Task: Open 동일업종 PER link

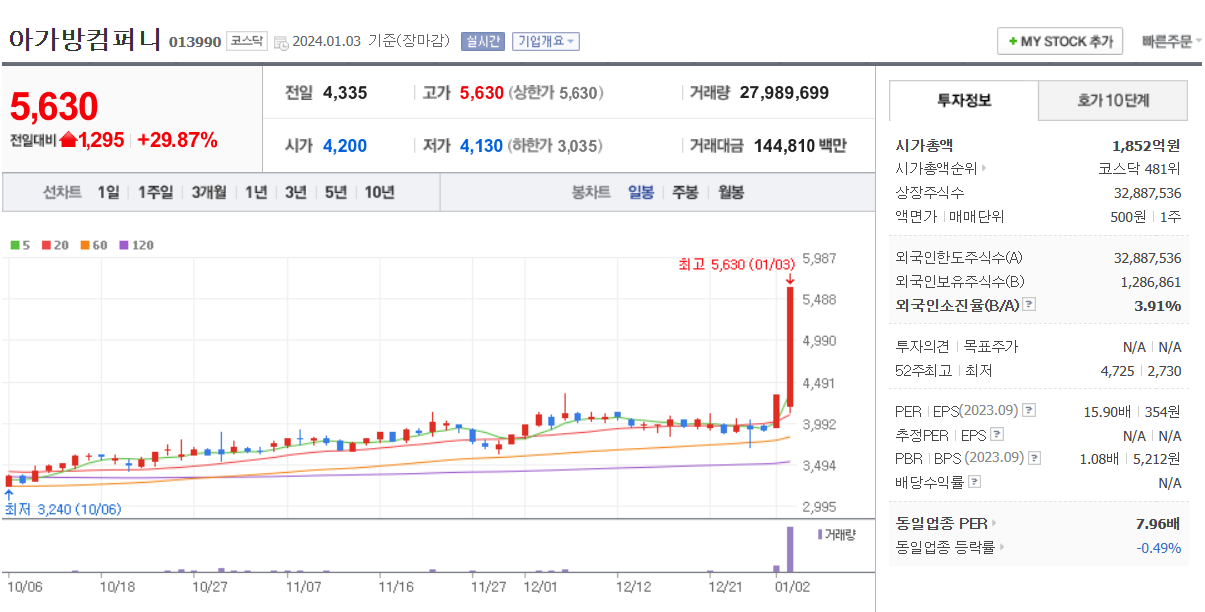Action: (941, 523)
